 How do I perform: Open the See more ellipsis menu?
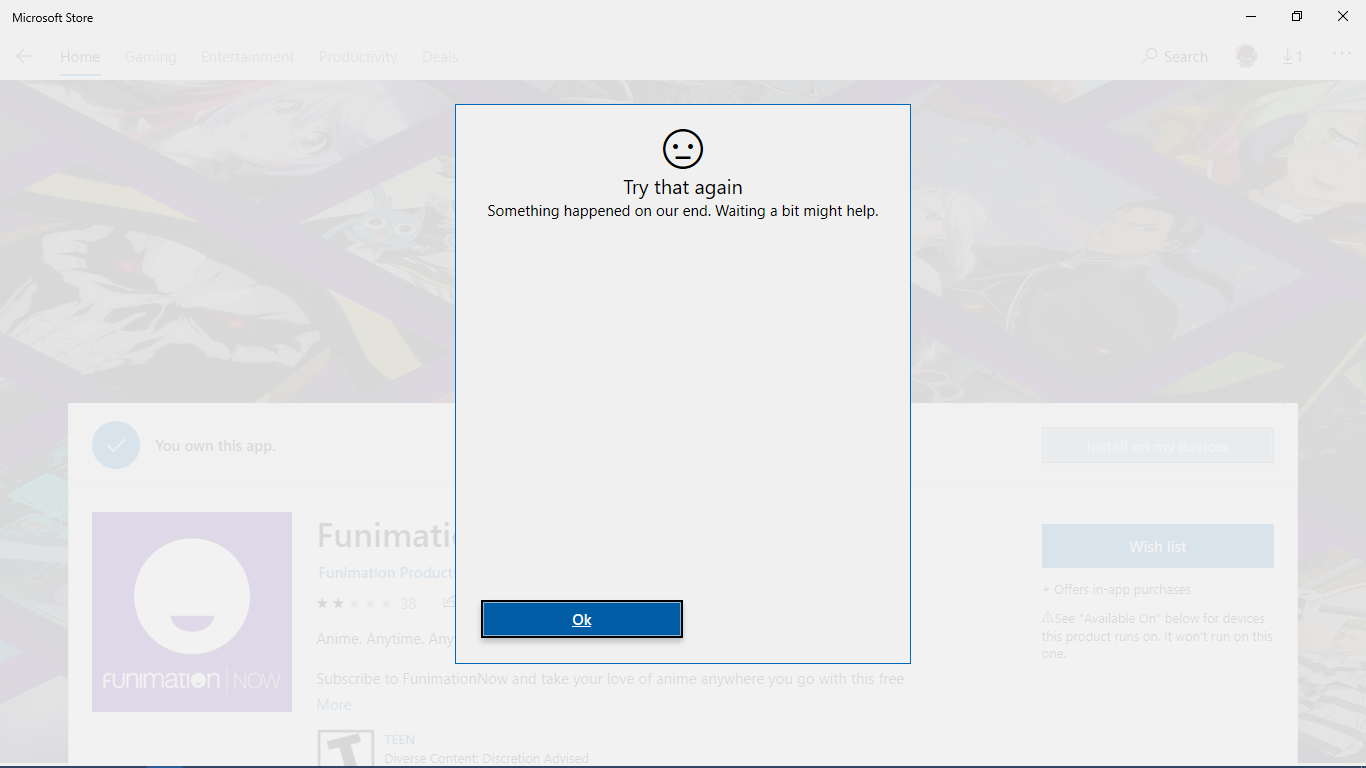point(1342,54)
